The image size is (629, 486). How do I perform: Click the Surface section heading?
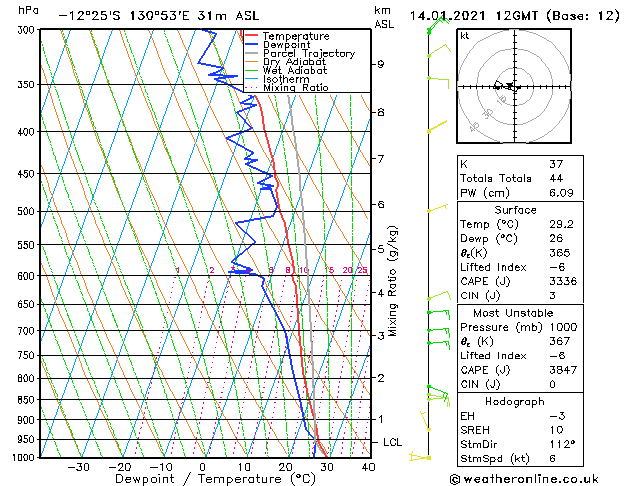515,210
